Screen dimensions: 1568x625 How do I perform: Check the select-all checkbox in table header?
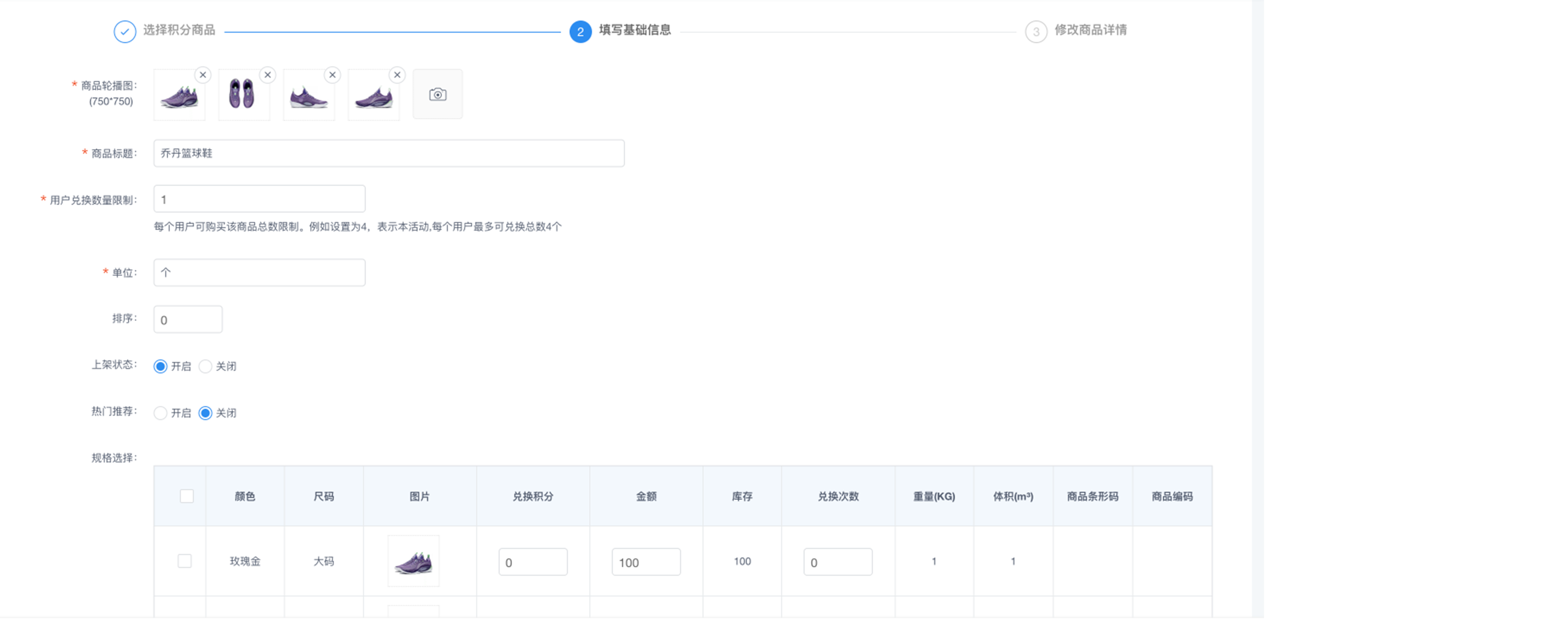pyautogui.click(x=187, y=496)
